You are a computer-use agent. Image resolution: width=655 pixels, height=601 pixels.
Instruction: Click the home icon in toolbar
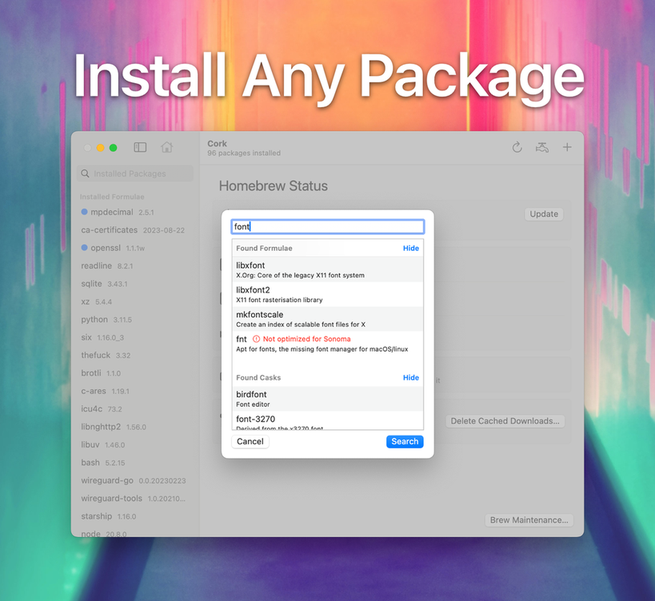point(167,147)
